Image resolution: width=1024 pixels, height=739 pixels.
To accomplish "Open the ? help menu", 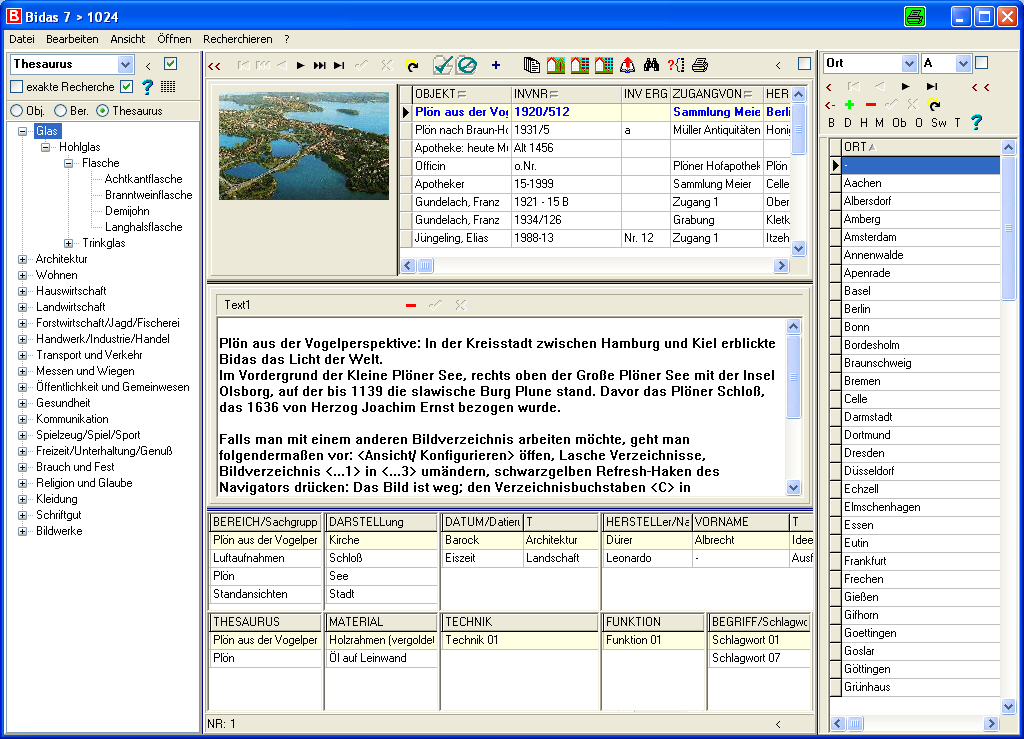I will tap(287, 39).
